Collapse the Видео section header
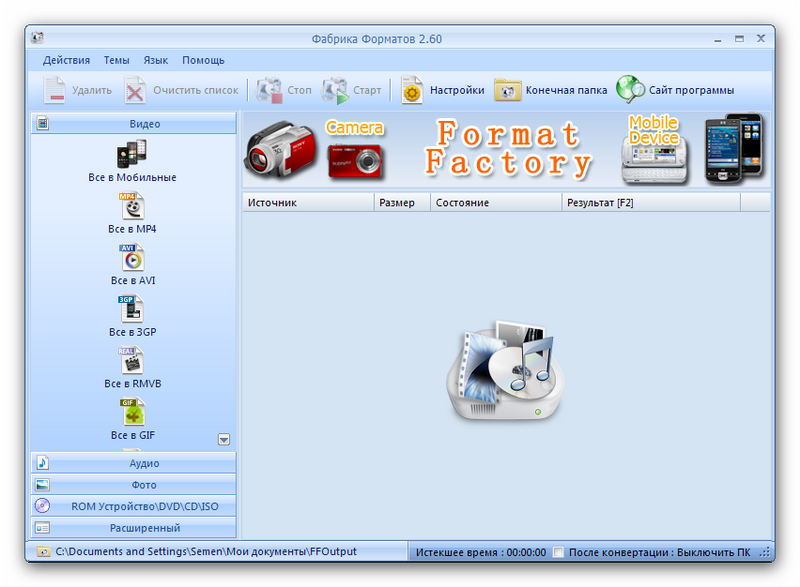Screen dimensions: 800x587 pos(134,123)
